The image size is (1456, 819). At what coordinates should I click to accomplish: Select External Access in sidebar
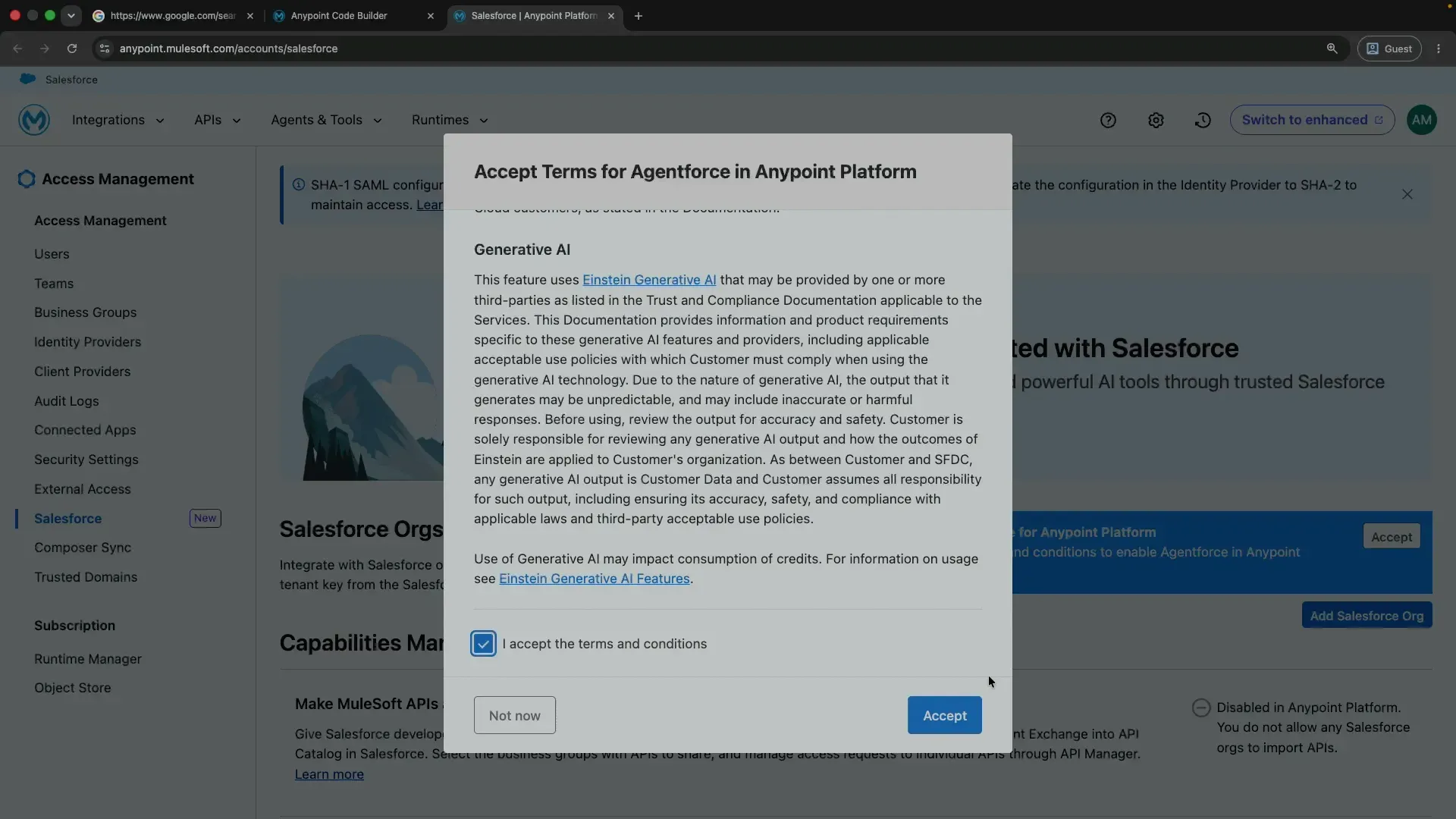[x=82, y=489]
